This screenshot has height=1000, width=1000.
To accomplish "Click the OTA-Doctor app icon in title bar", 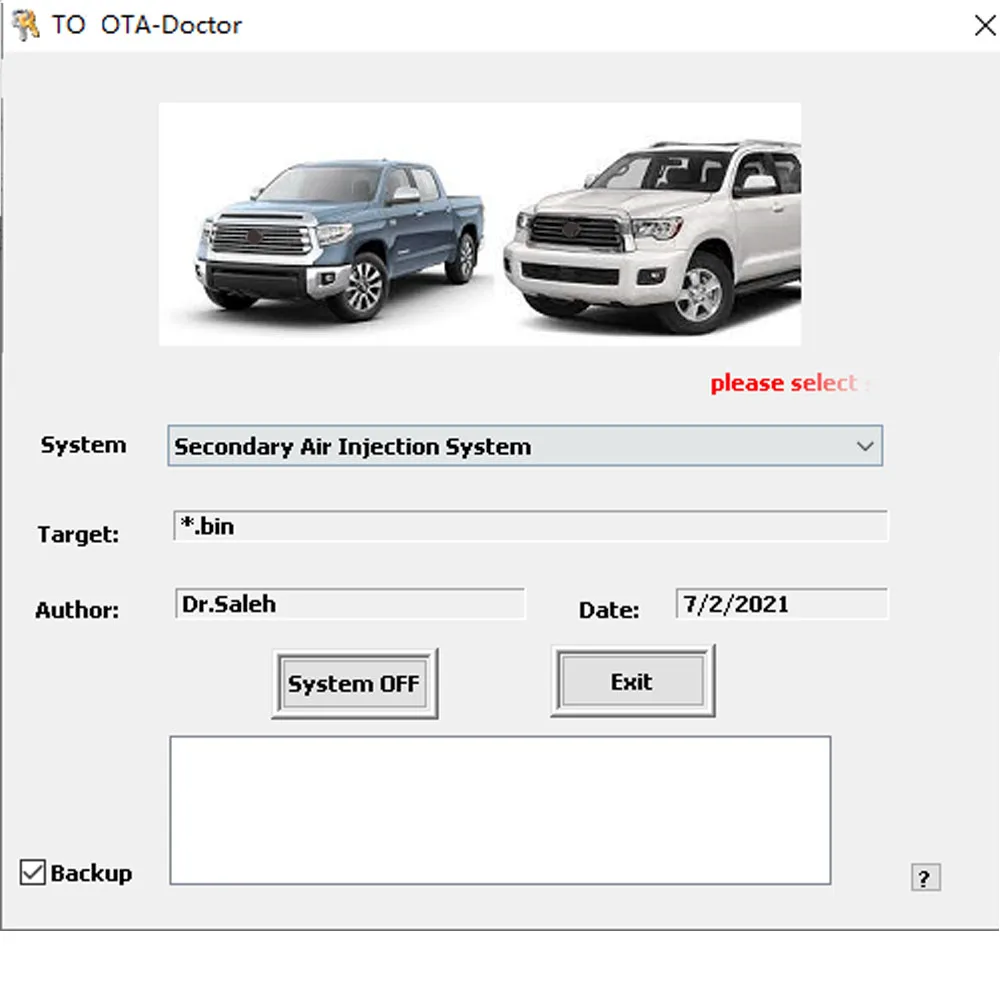I will (26, 26).
